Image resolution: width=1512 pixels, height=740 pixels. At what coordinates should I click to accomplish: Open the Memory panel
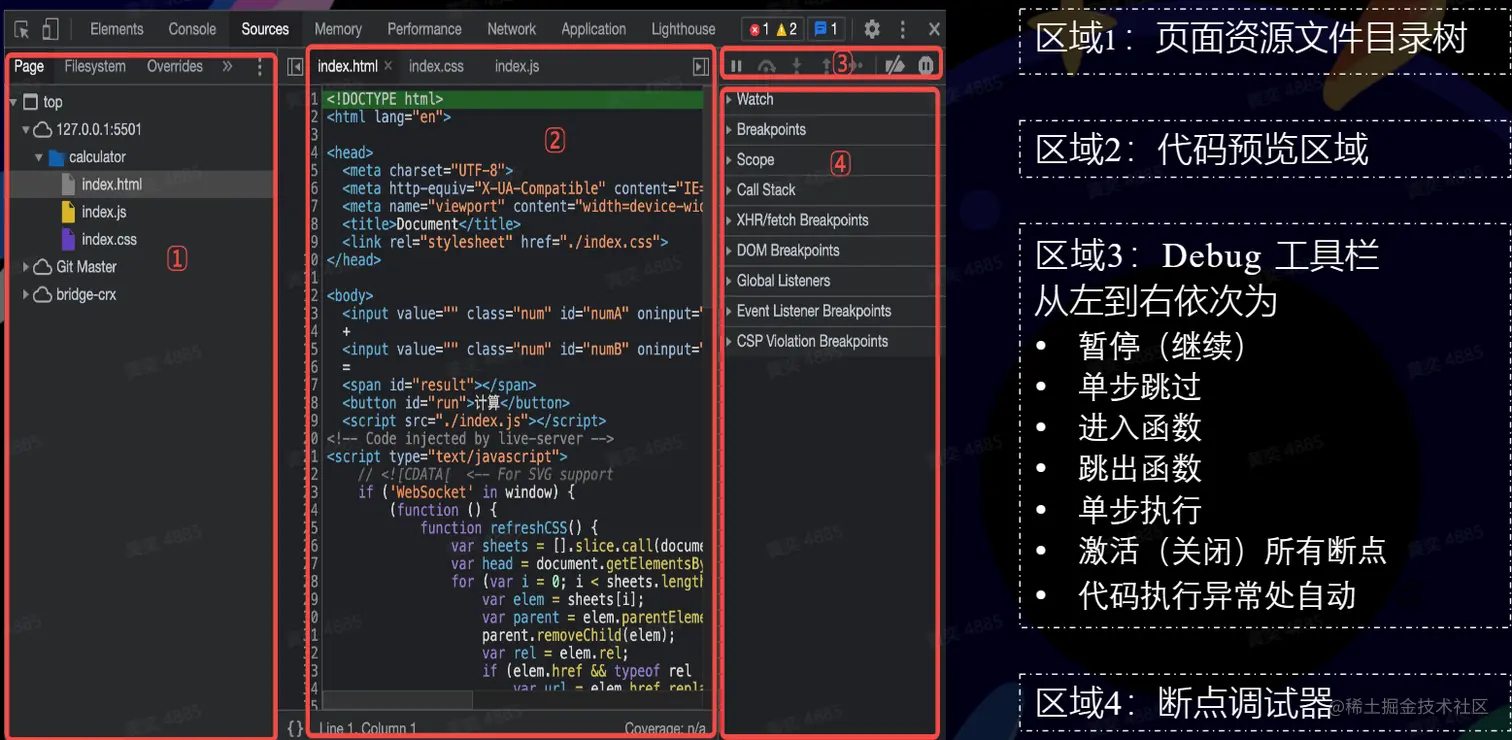coord(338,29)
